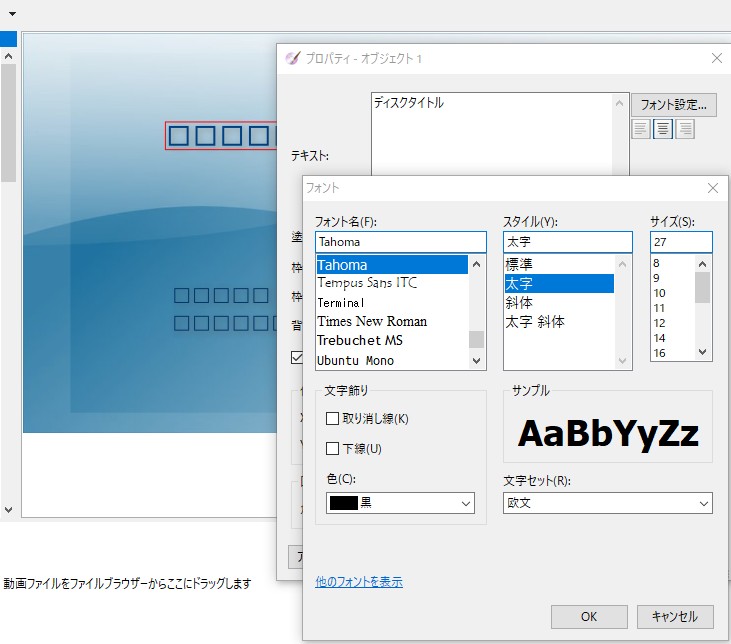Focus the サイズ input field
Screen dimensions: 731x644
click(681, 242)
